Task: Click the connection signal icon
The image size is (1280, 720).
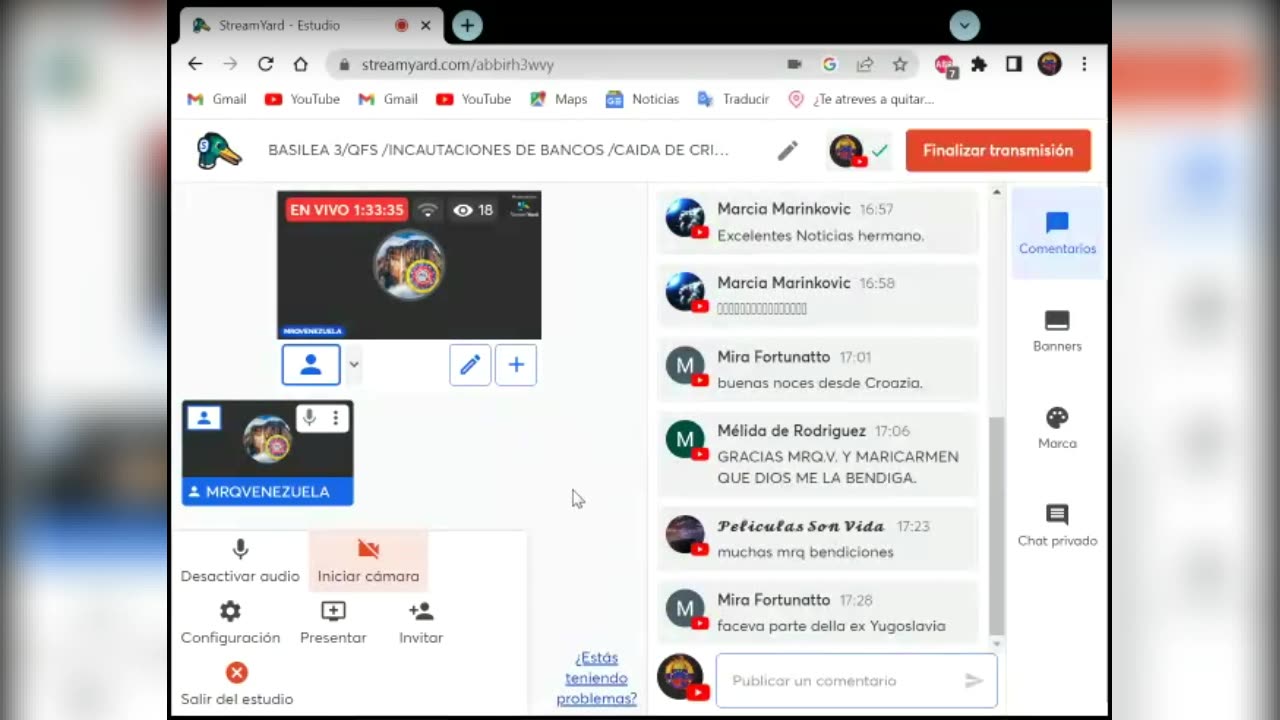Action: pyautogui.click(x=428, y=210)
